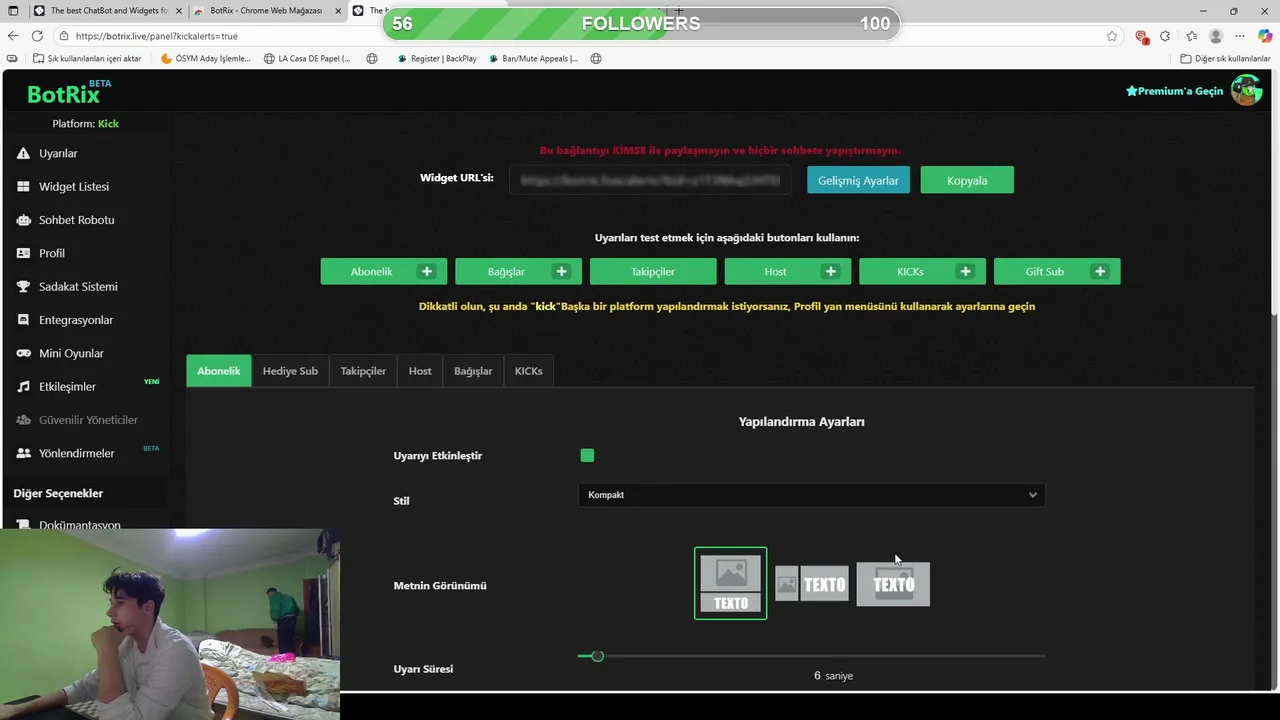The image size is (1280, 720).
Task: Open the Favorites list icon
Action: (x=1192, y=36)
